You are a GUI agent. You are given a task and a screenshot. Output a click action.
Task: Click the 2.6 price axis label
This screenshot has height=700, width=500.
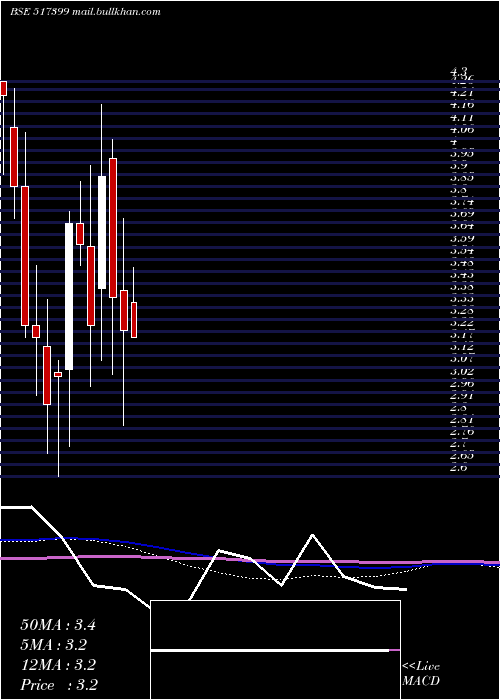[459, 468]
